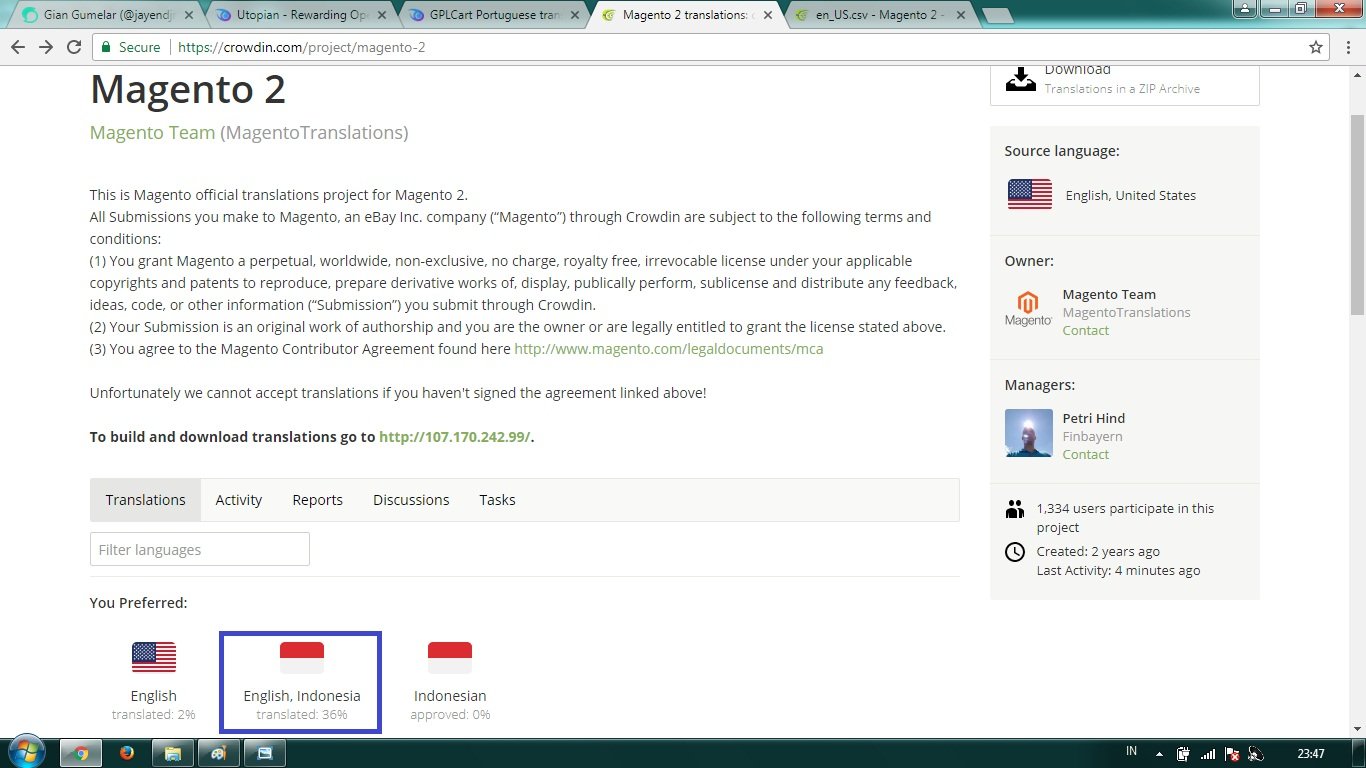Switch to the Tasks tab
The height and width of the screenshot is (768, 1366).
pyautogui.click(x=497, y=500)
